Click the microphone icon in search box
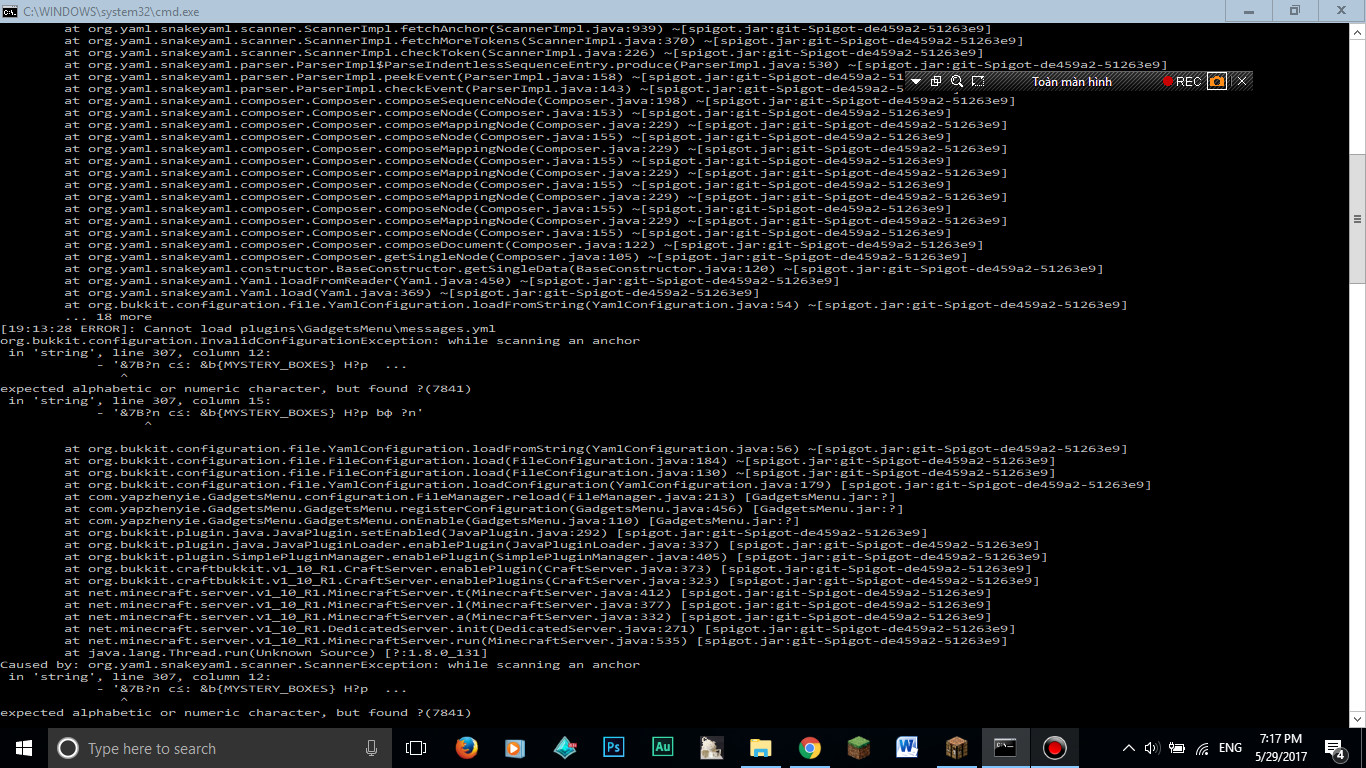Image resolution: width=1366 pixels, height=768 pixels. (x=372, y=748)
